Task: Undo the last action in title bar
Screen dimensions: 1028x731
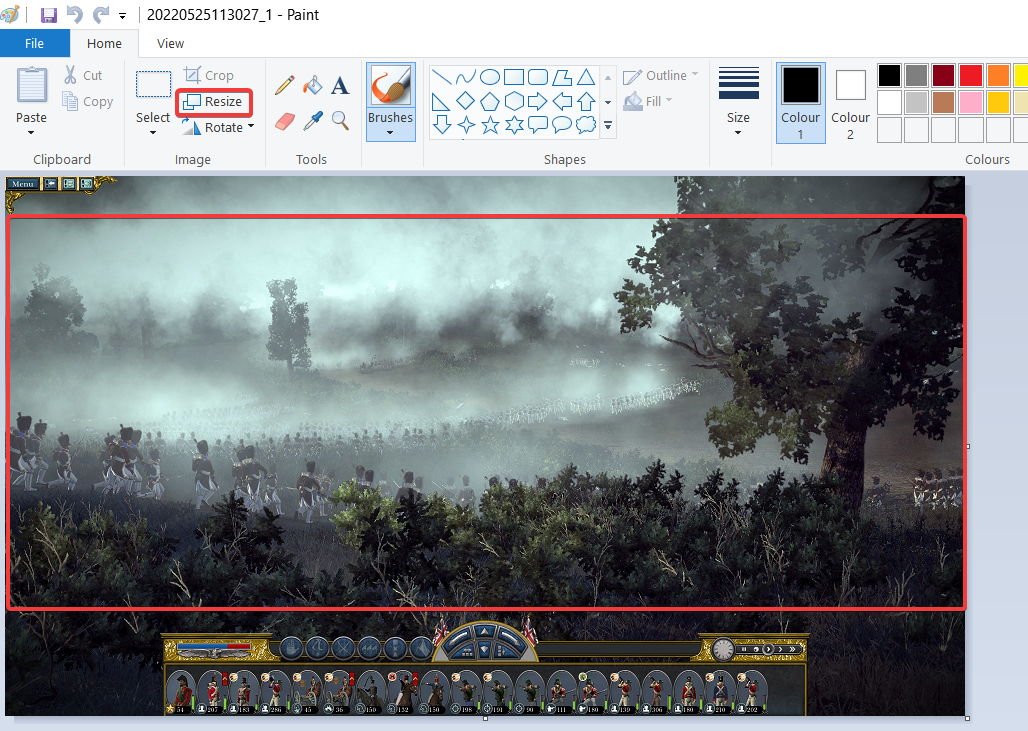Action: (75, 14)
